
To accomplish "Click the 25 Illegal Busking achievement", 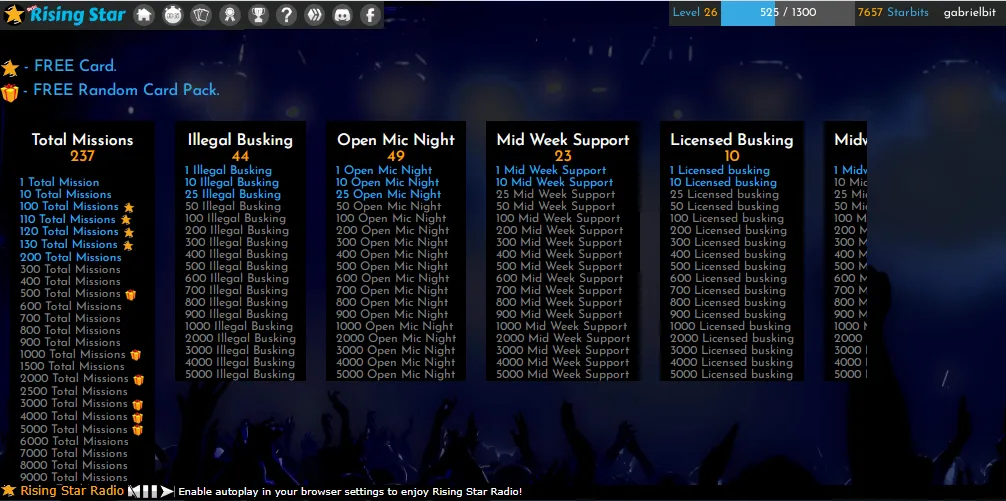I will 233,194.
